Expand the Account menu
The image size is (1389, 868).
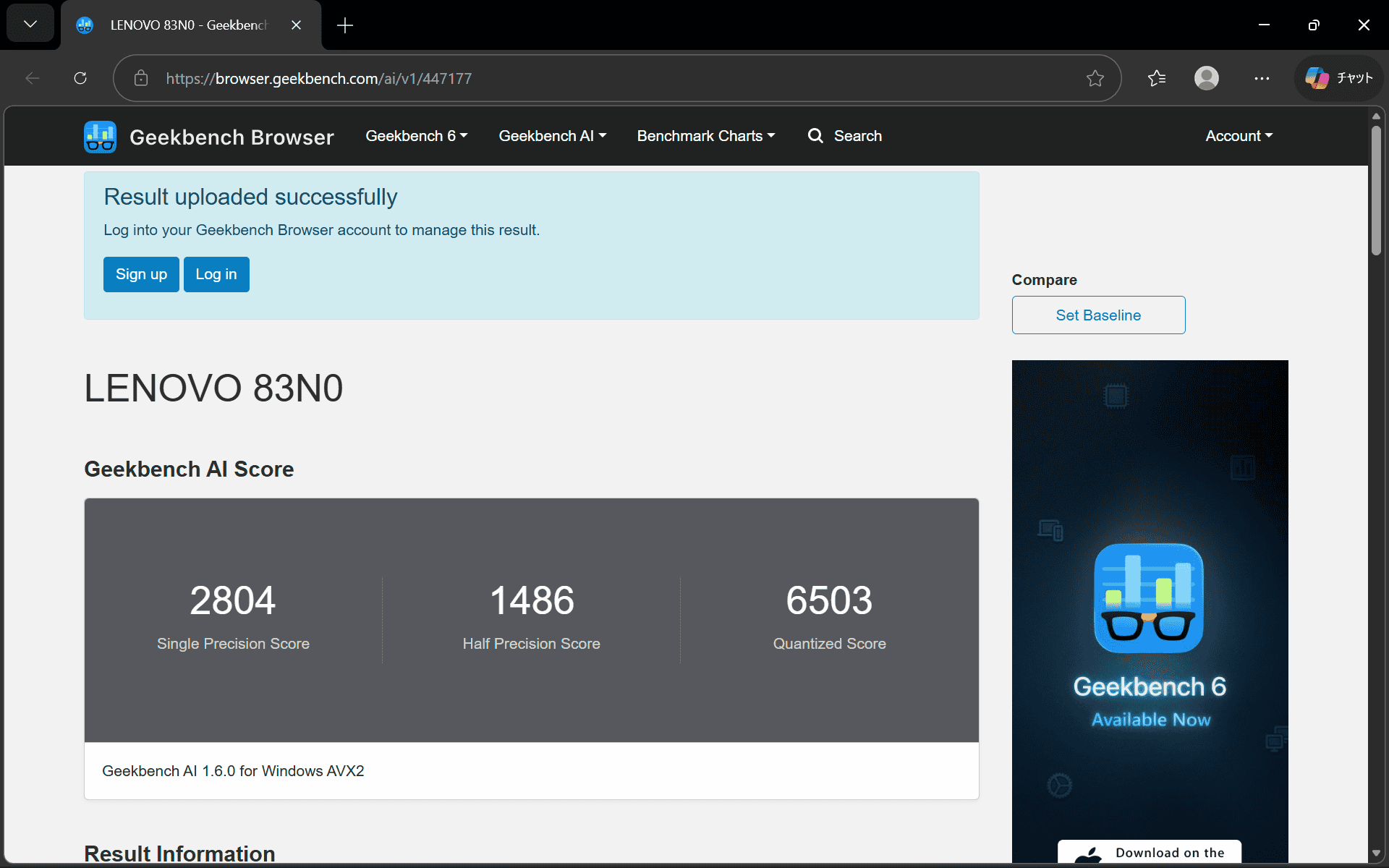tap(1239, 136)
